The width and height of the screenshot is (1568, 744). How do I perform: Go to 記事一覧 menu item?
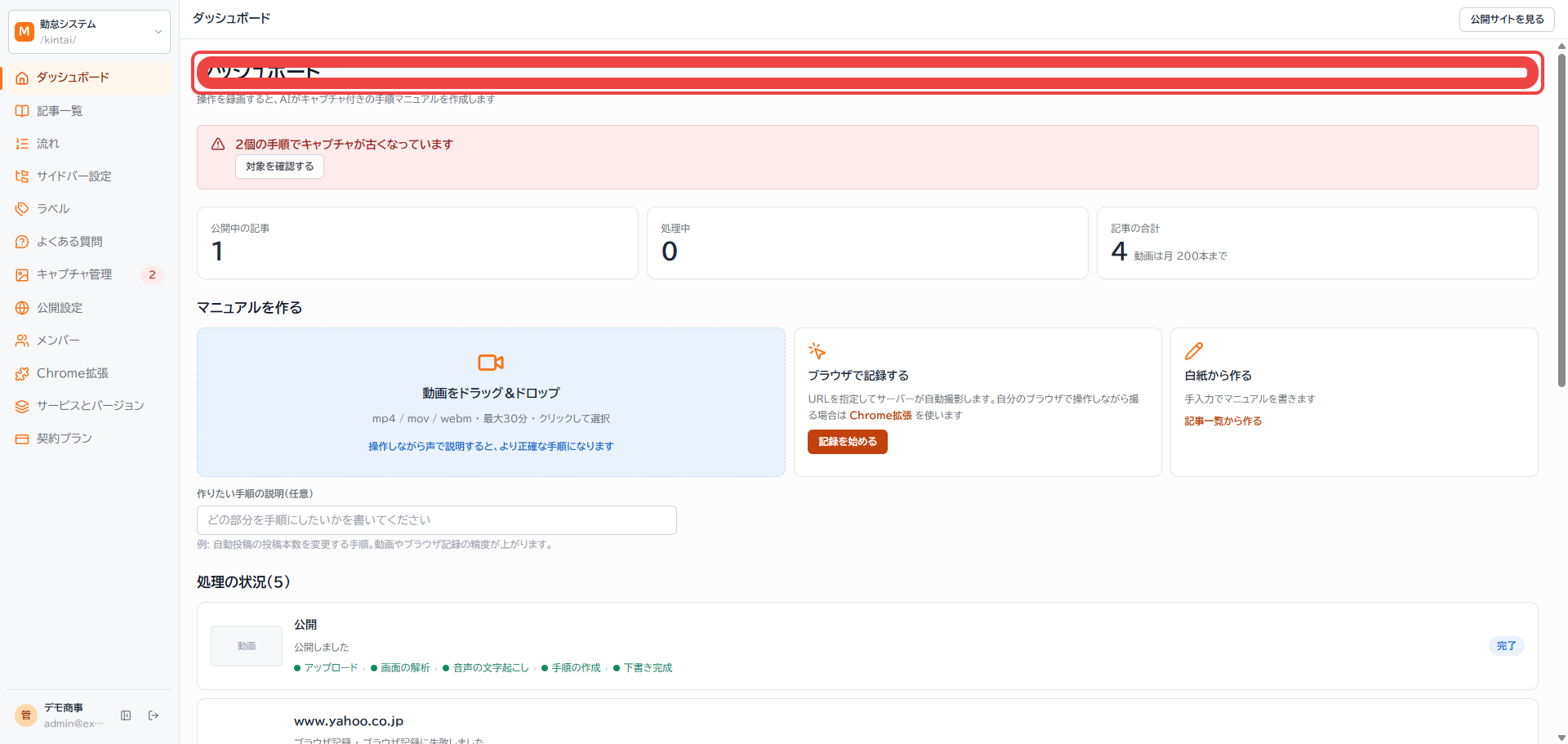(90, 111)
